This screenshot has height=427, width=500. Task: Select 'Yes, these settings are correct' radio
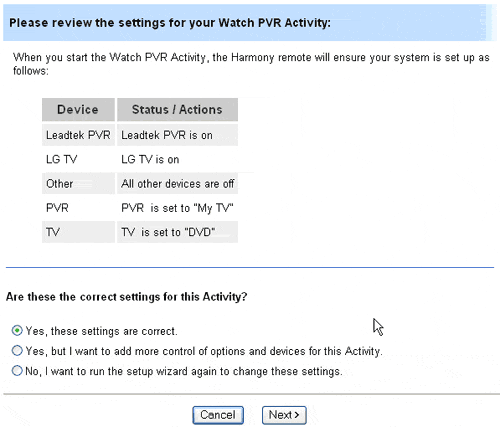point(17,331)
